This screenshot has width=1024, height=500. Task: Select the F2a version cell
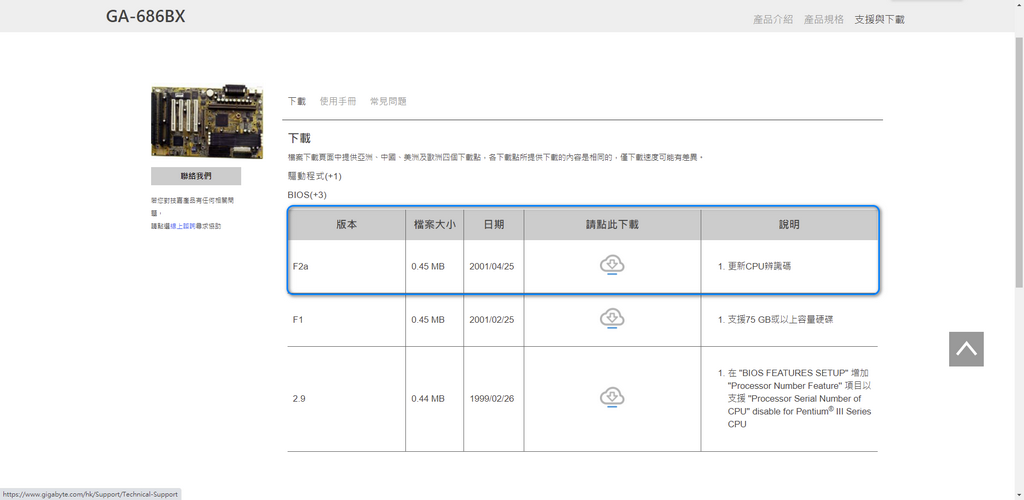tap(346, 266)
